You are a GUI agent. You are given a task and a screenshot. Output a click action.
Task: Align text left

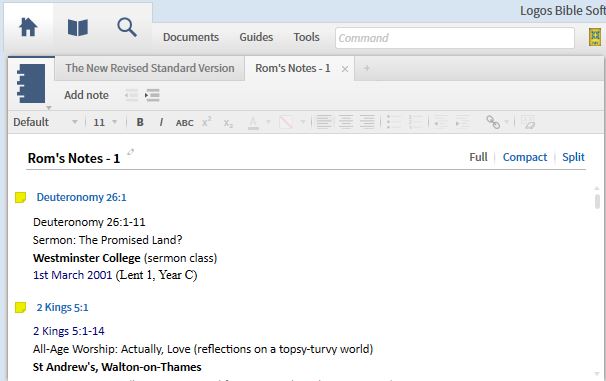[x=324, y=122]
